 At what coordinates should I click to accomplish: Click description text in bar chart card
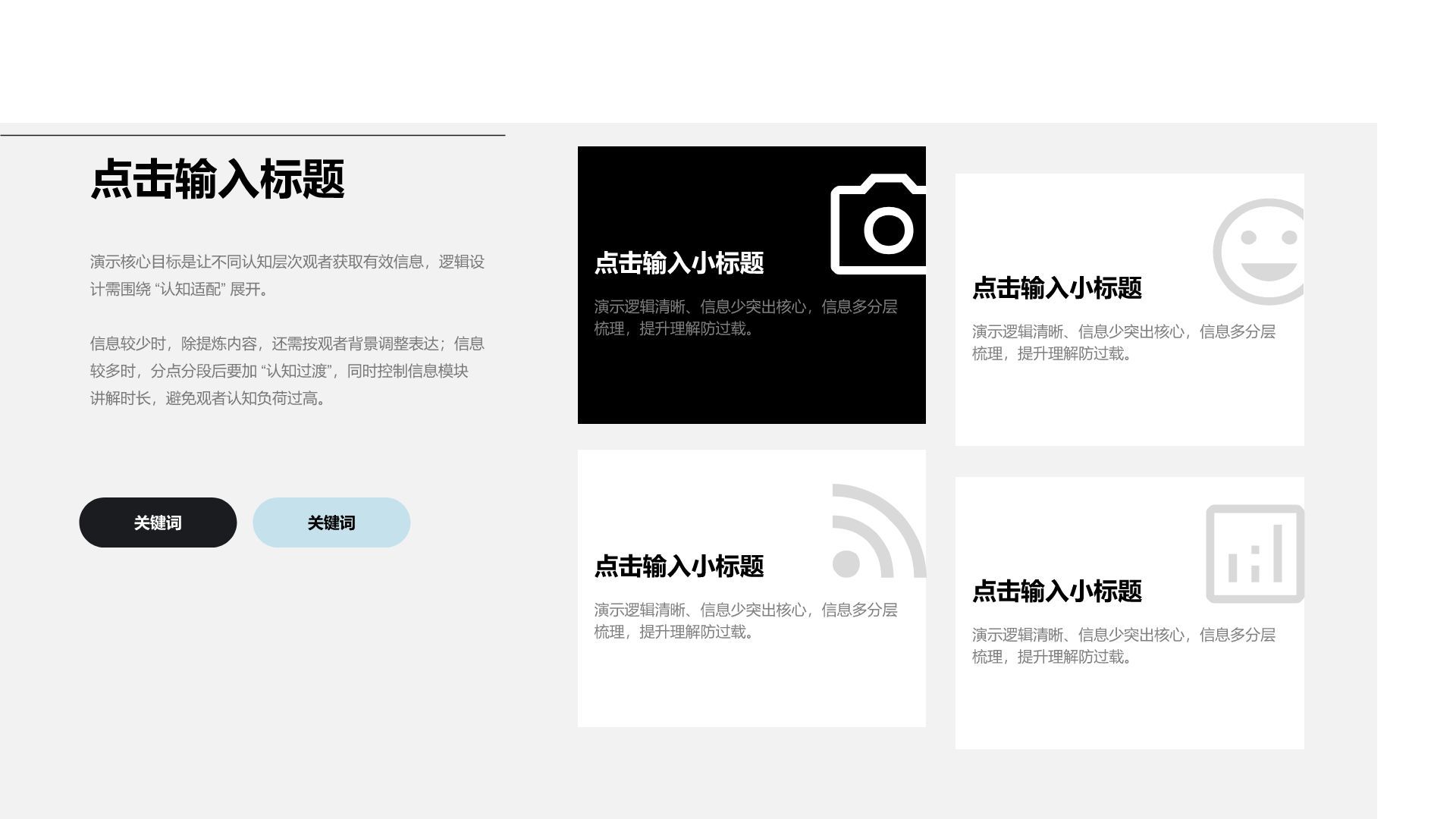tap(1123, 646)
